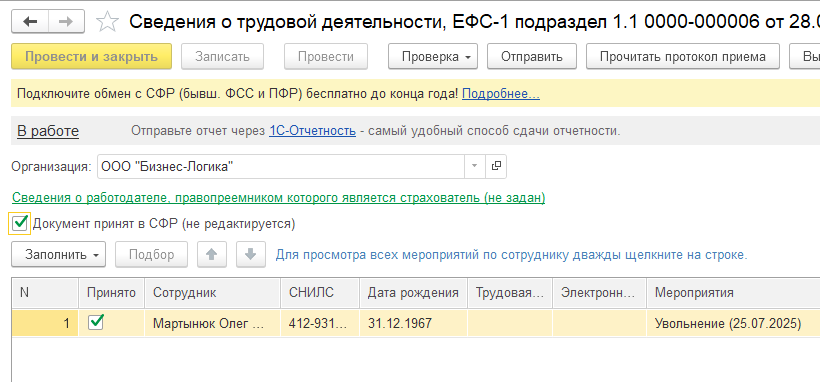Screen dimensions: 820x382
Task: Select the Мартынюк Олег employee cell
Action: click(x=212, y=323)
